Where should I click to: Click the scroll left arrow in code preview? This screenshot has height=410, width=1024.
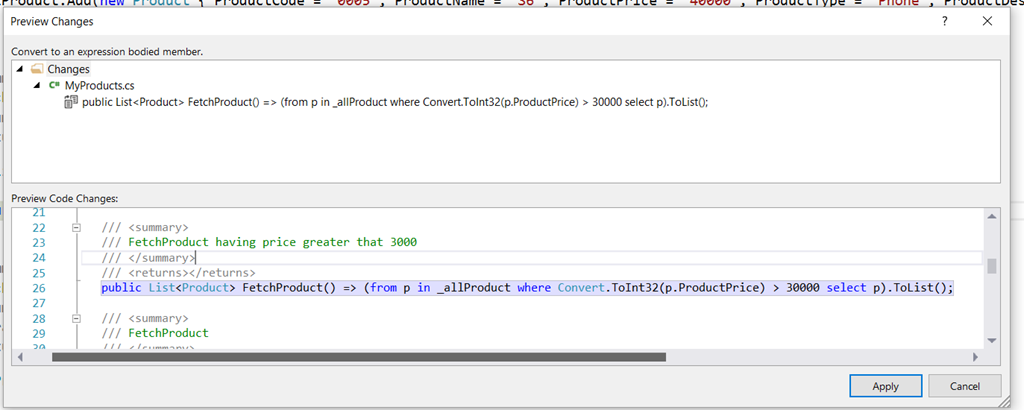point(20,356)
